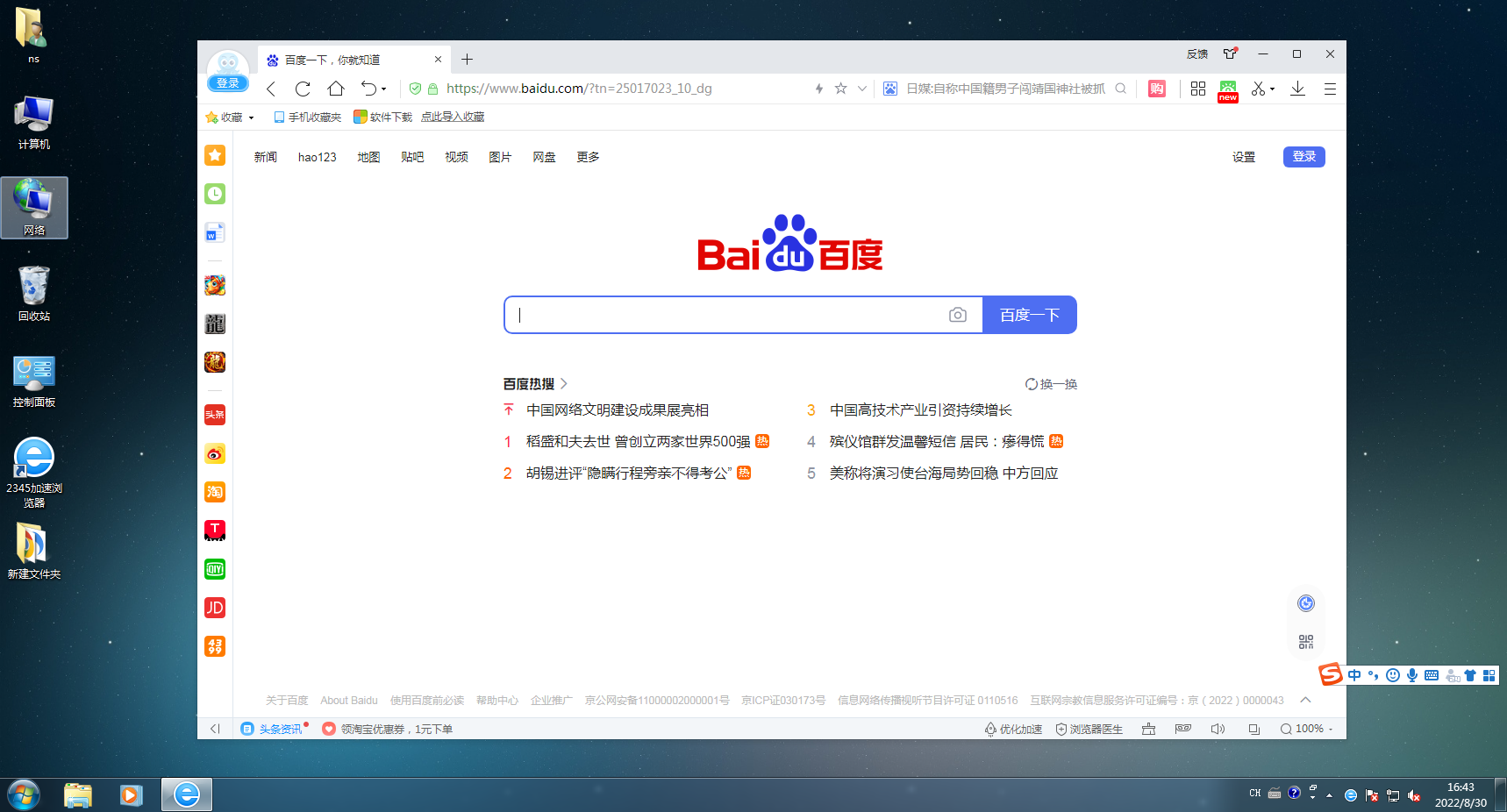Open 头条资讯 in status bar
Image resolution: width=1507 pixels, height=812 pixels.
[x=274, y=729]
